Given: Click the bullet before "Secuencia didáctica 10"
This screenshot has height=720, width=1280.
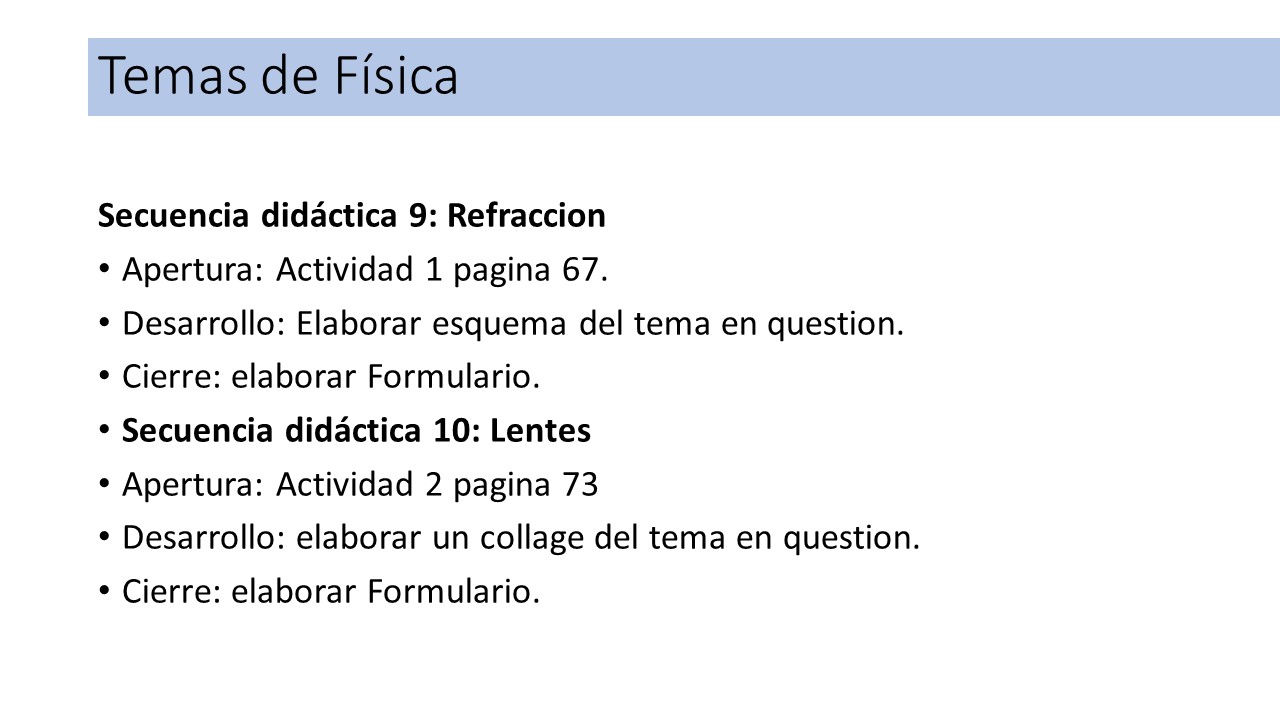Looking at the screenshot, I should (105, 432).
